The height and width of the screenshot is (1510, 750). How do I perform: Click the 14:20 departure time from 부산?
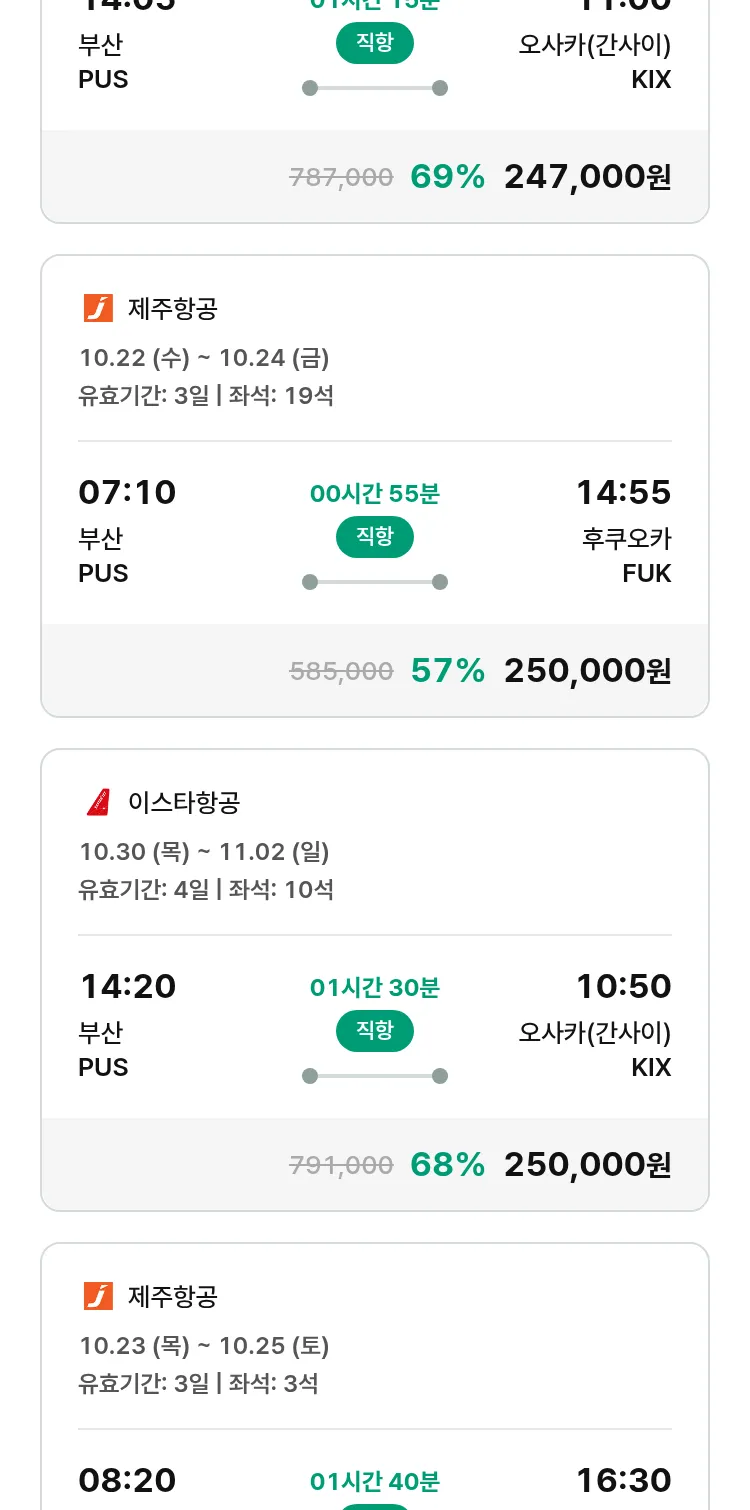(127, 986)
